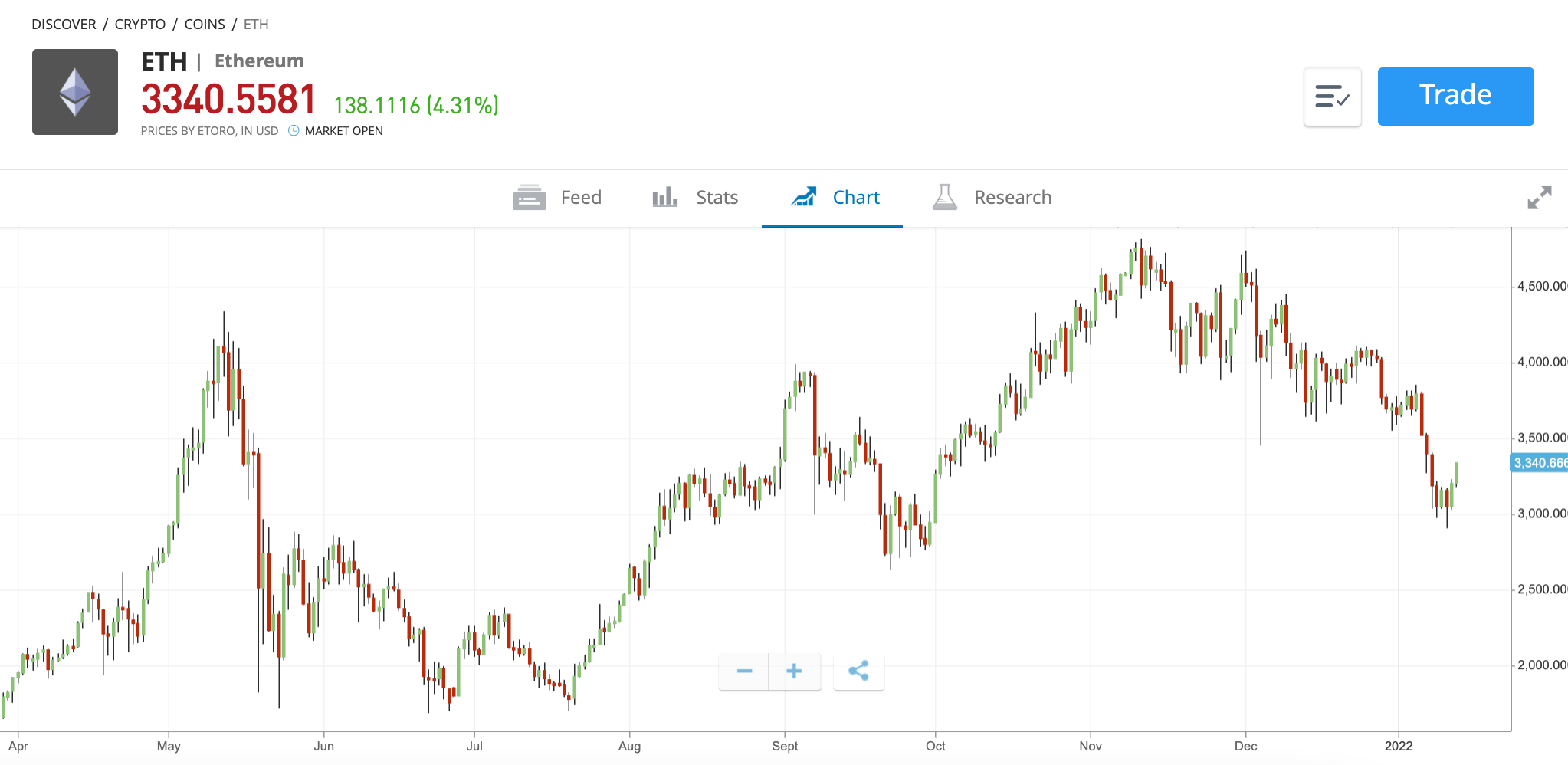
Task: Go to COINS via breadcrumb
Action: coord(204,24)
